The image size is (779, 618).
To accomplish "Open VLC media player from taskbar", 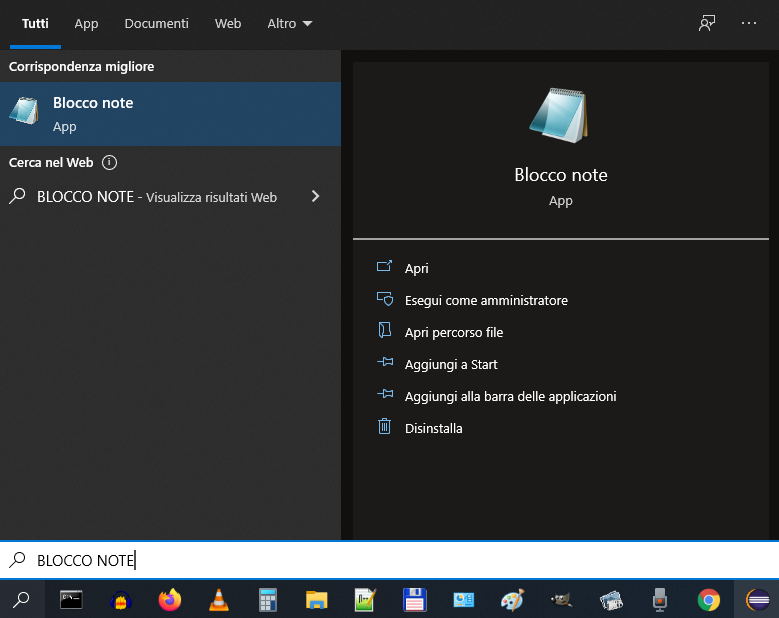I will click(x=219, y=600).
